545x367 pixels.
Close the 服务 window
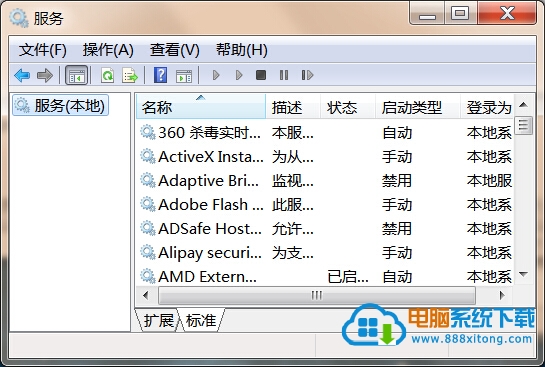pyautogui.click(x=507, y=13)
